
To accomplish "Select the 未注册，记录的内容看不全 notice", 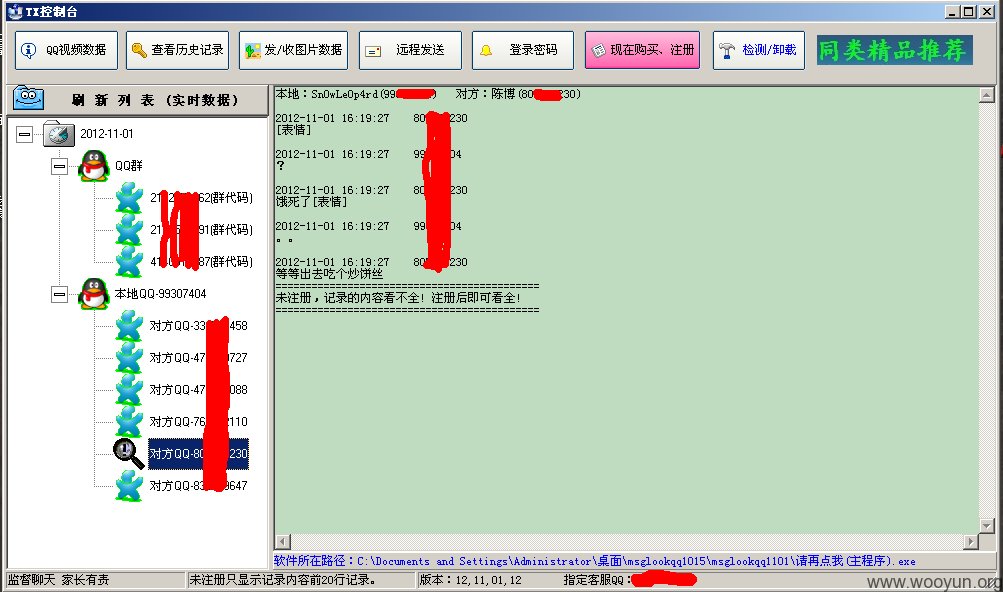I will (398, 298).
